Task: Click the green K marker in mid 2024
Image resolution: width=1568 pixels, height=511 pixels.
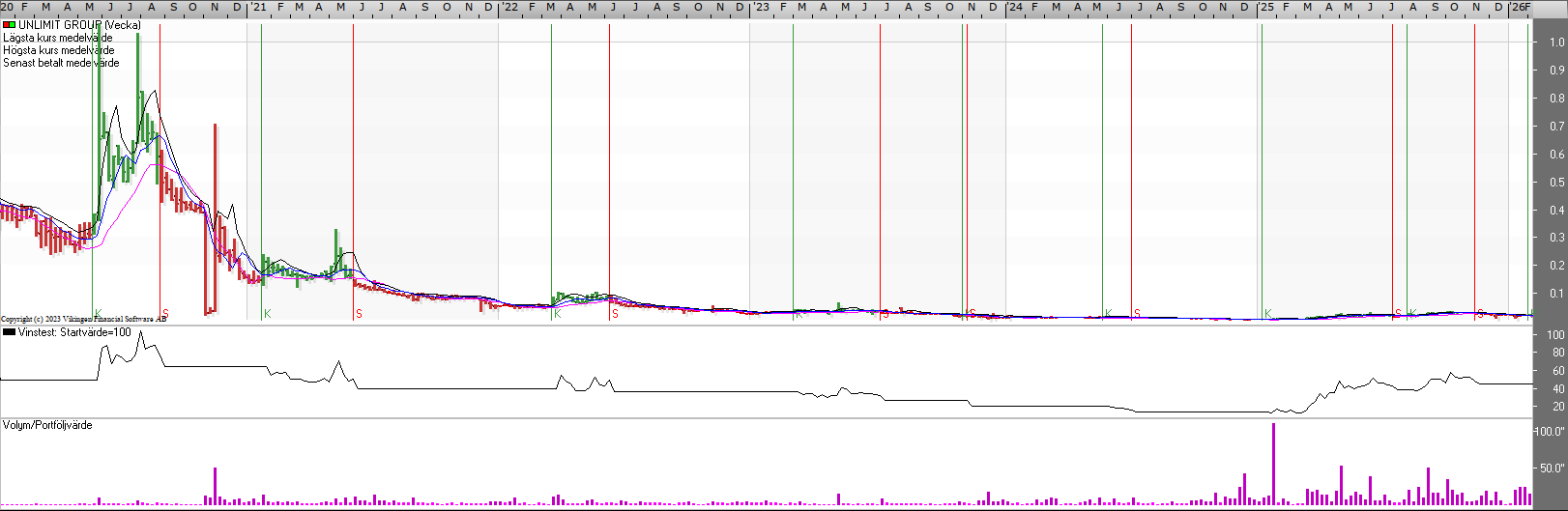Action: 1108,314
